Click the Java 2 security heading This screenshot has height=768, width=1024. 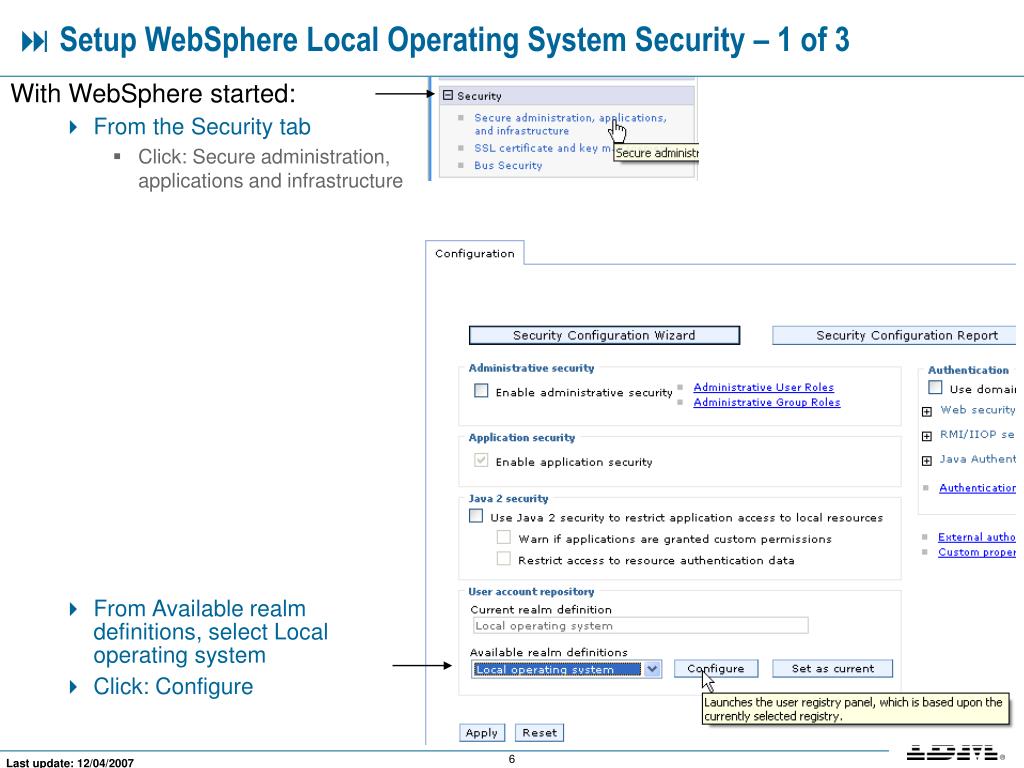pos(508,498)
